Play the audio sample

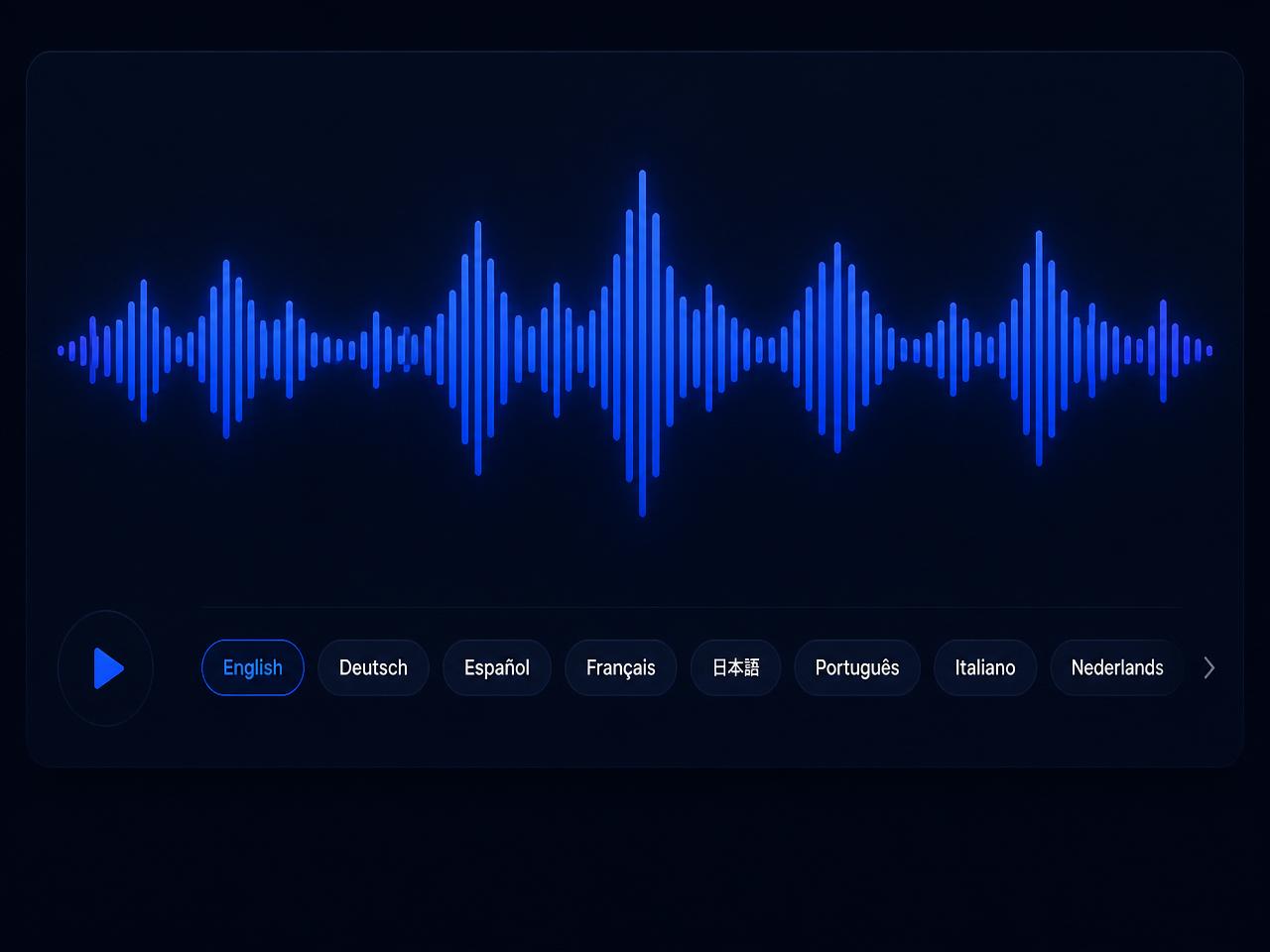[x=105, y=668]
